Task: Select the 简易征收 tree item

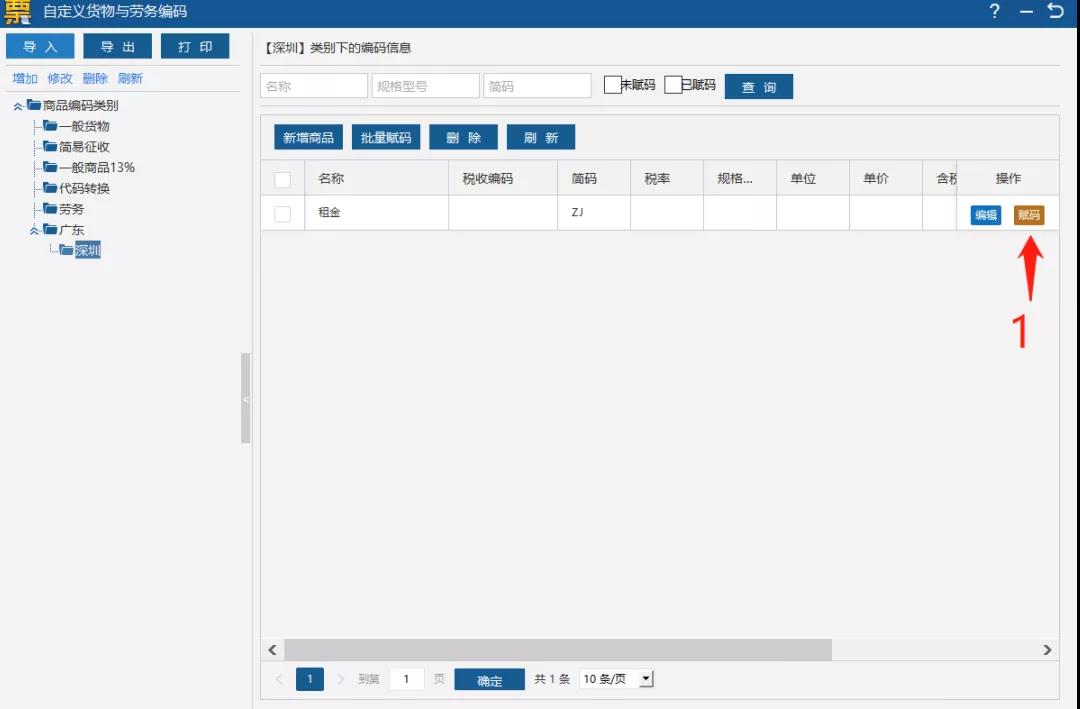Action: click(84, 147)
